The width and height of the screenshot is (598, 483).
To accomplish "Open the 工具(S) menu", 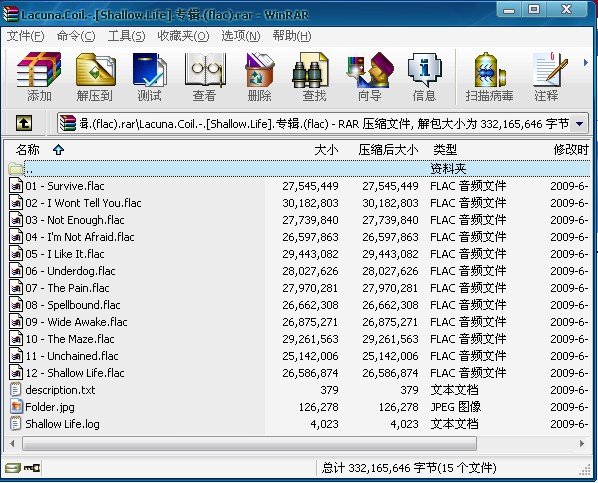I will point(126,36).
